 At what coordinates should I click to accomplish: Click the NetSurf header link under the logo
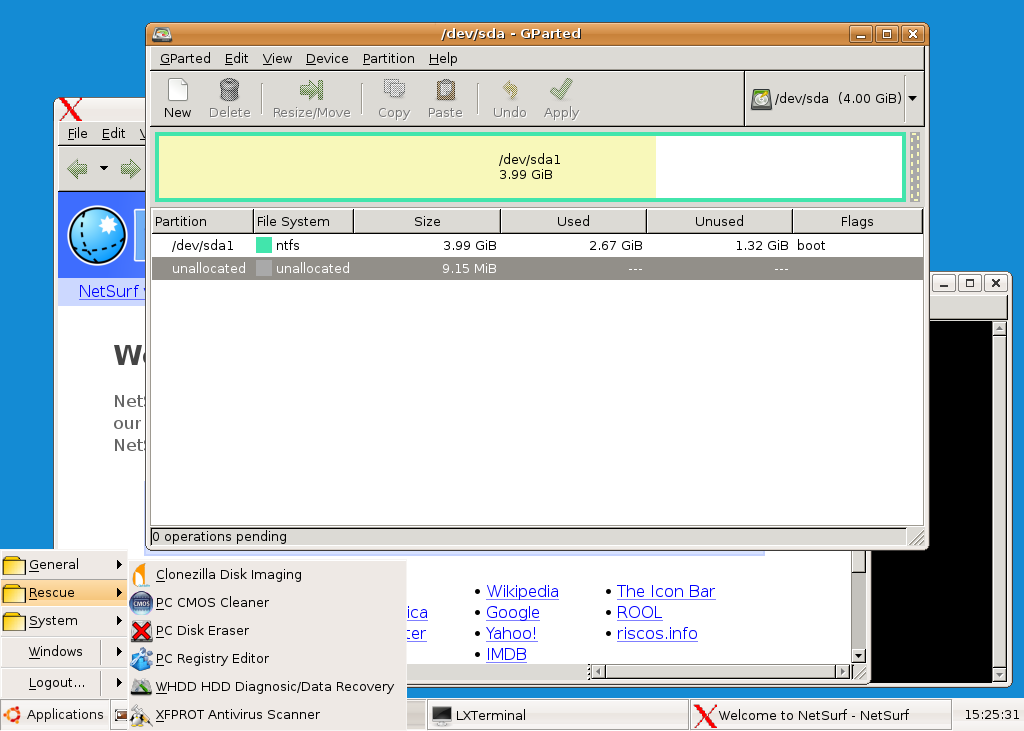click(x=111, y=291)
